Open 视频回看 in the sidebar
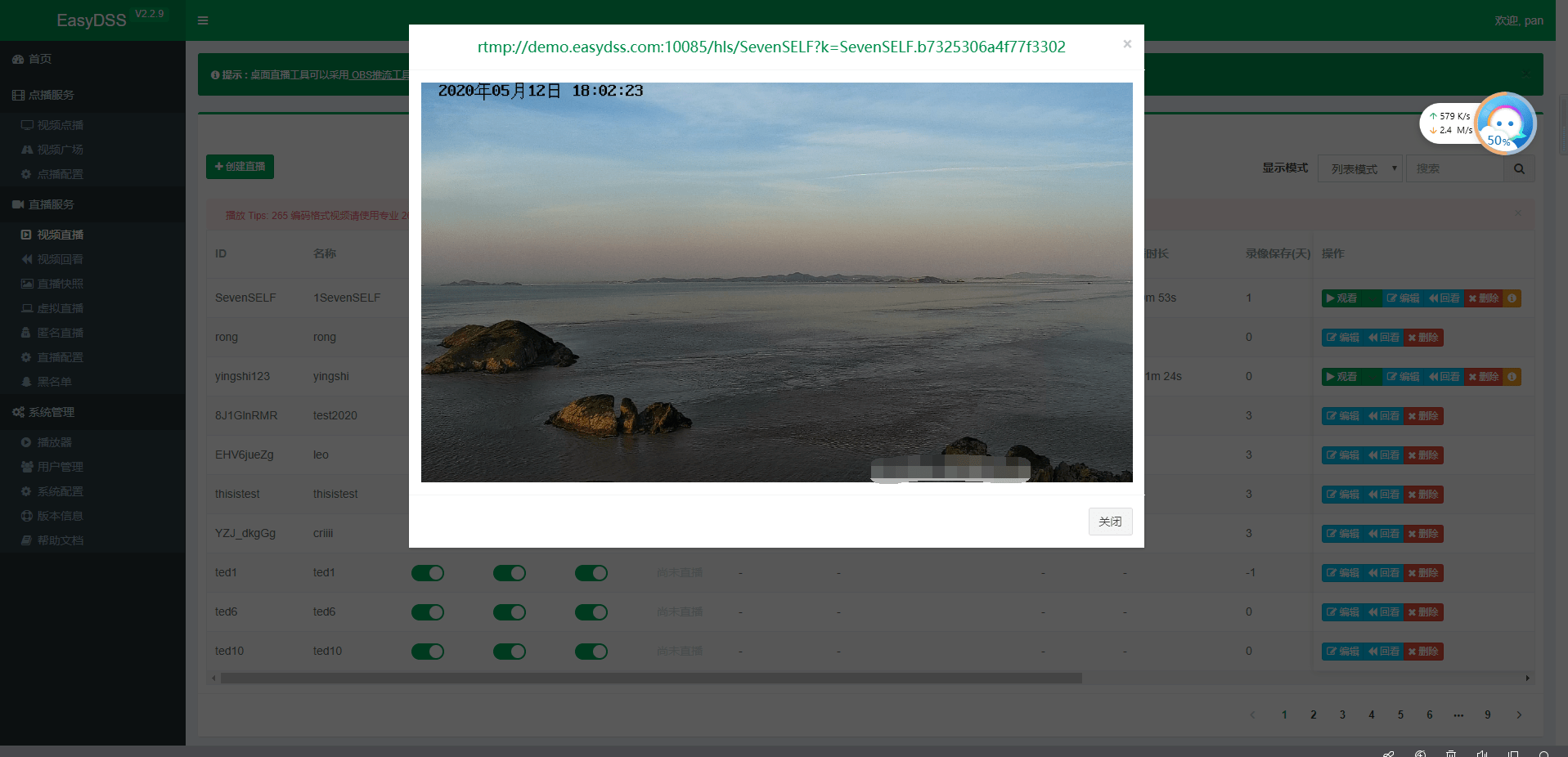This screenshot has height=757, width=1568. [x=60, y=259]
